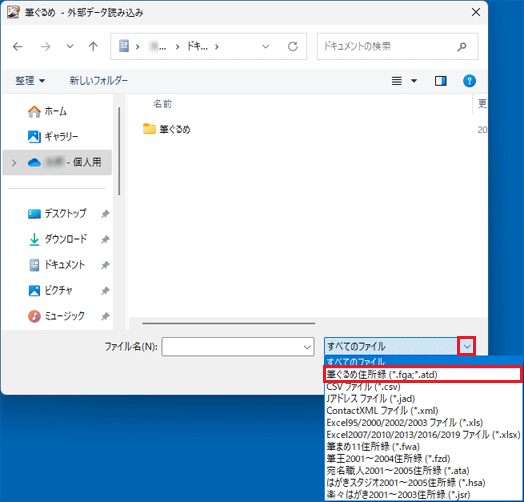Click the file type dropdown arrow
524x502 pixels.
pos(467,347)
